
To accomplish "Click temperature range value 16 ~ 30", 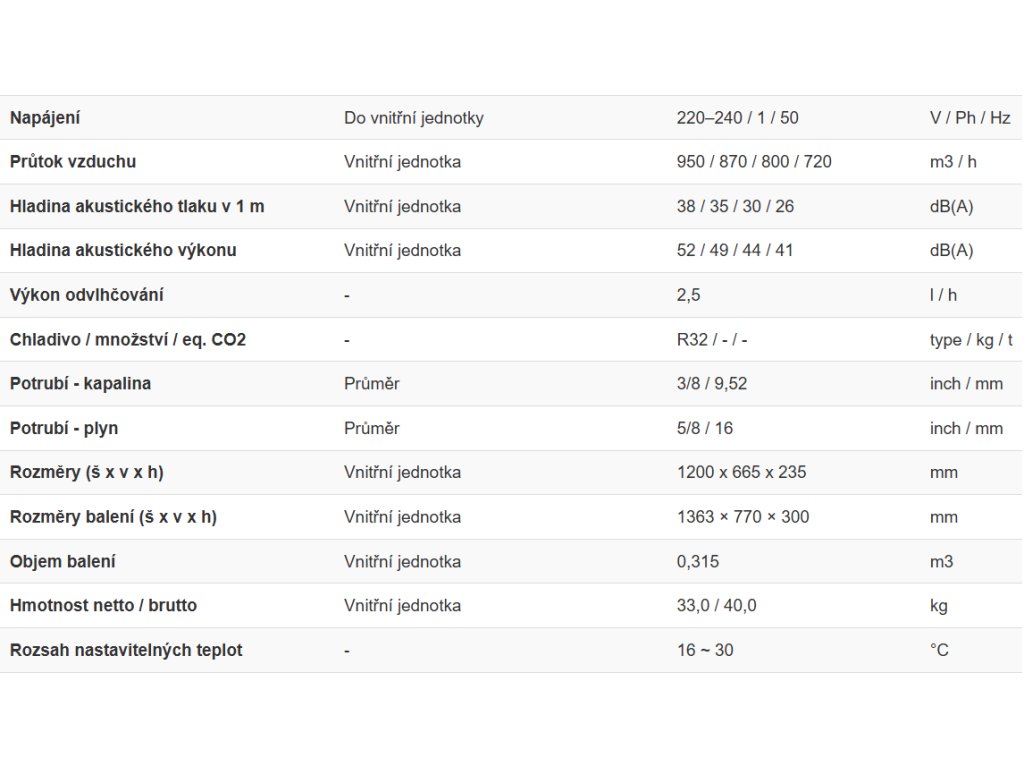I will 705,650.
